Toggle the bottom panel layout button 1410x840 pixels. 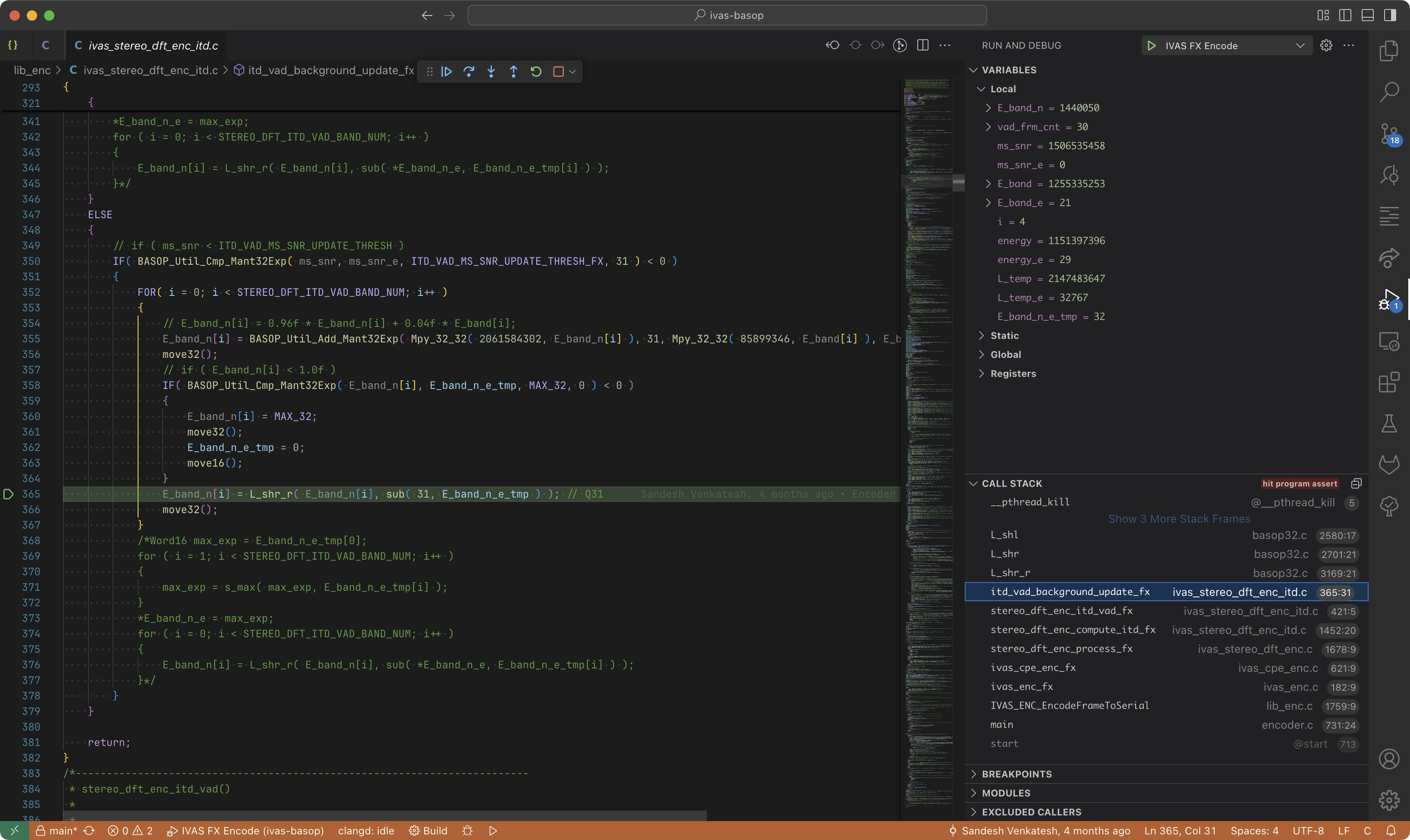click(1368, 15)
